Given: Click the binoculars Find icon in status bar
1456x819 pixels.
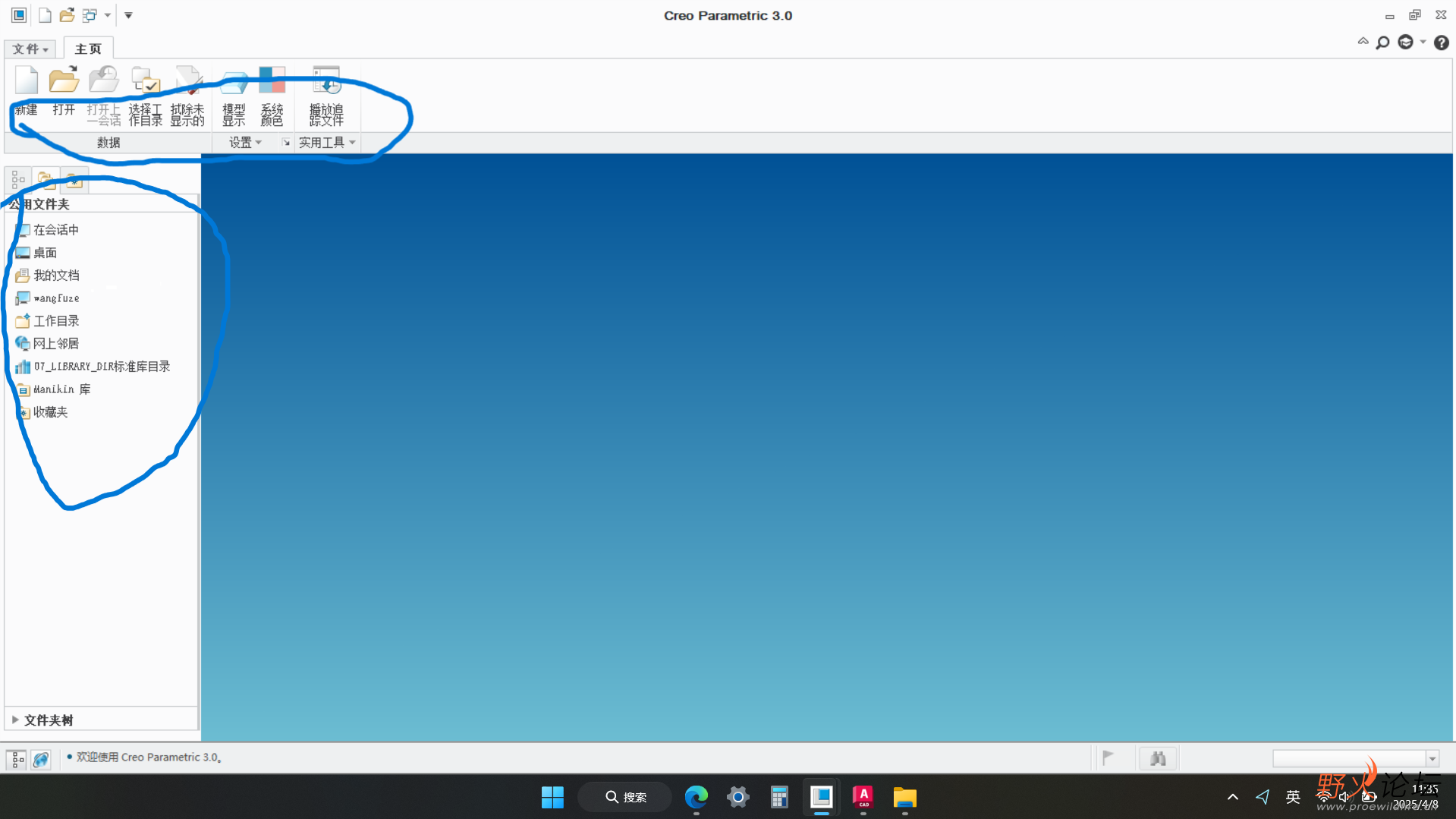Looking at the screenshot, I should coord(1158,758).
